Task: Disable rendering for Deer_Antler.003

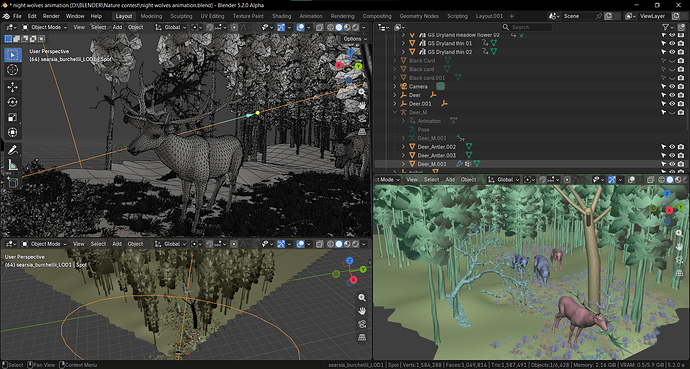Action: pos(681,155)
